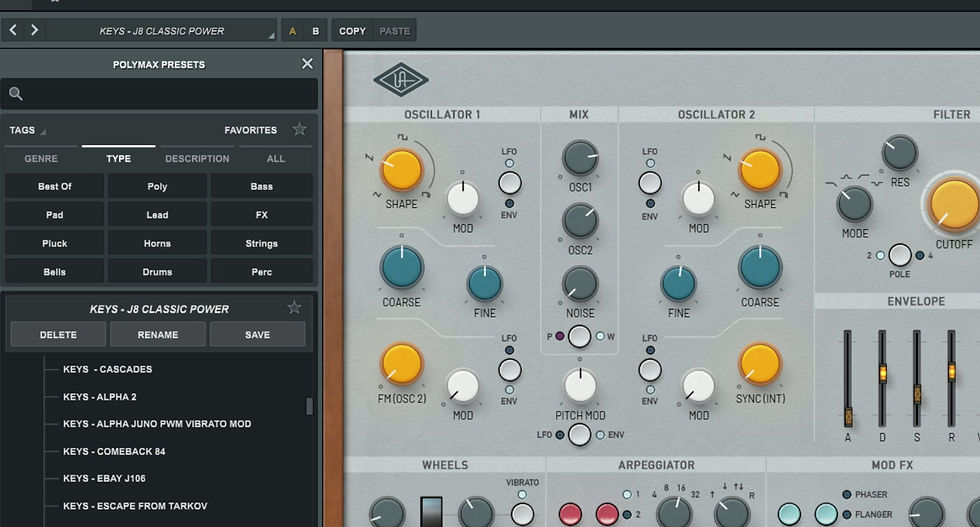
Task: Filter presets by Best Of tag
Action: coord(54,186)
